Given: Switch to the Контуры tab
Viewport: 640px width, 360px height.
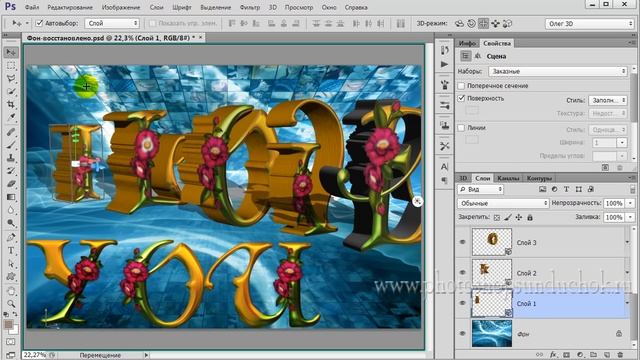Looking at the screenshot, I should 539,178.
